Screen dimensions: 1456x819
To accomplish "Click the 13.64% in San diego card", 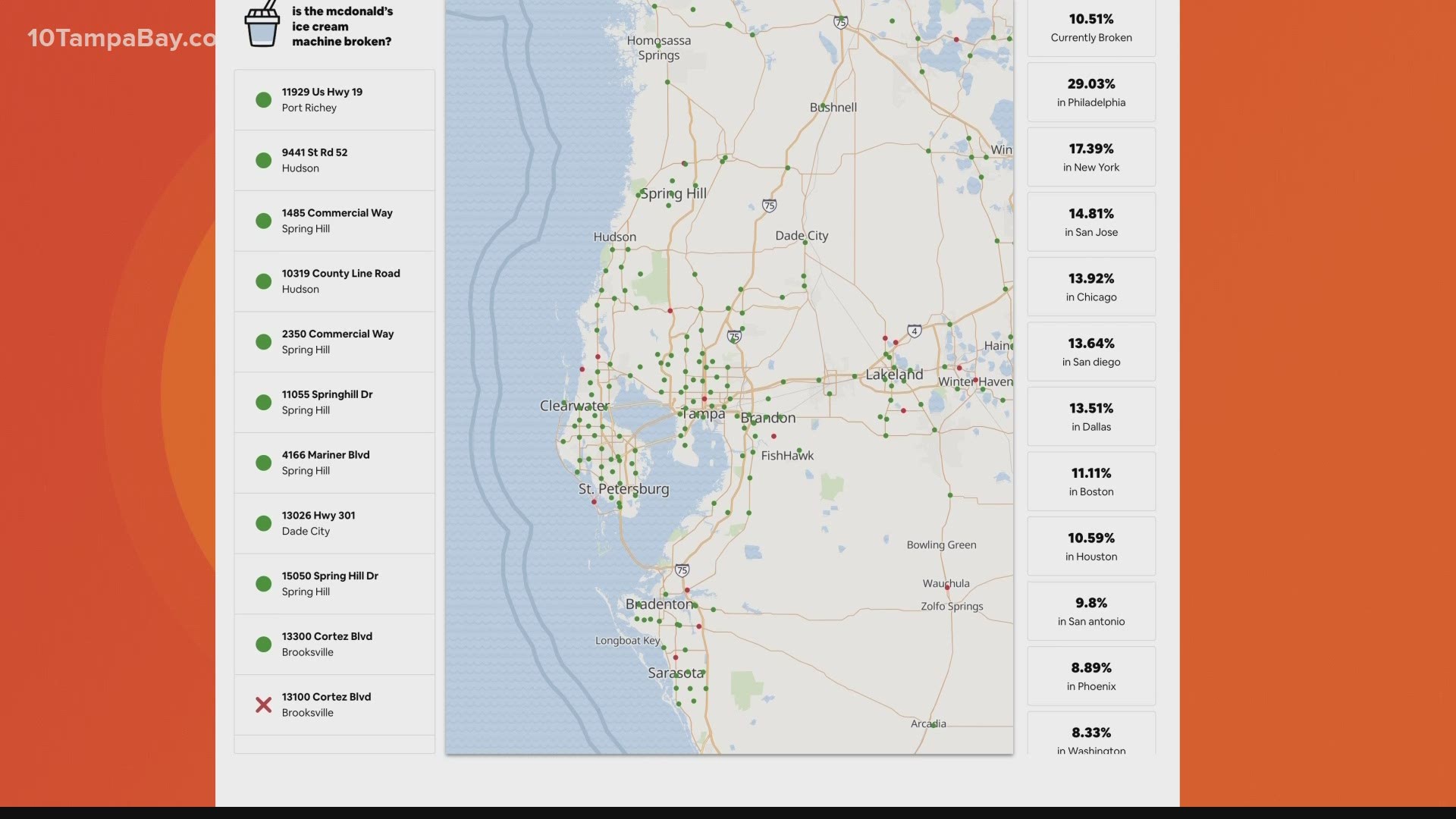I will 1091,351.
